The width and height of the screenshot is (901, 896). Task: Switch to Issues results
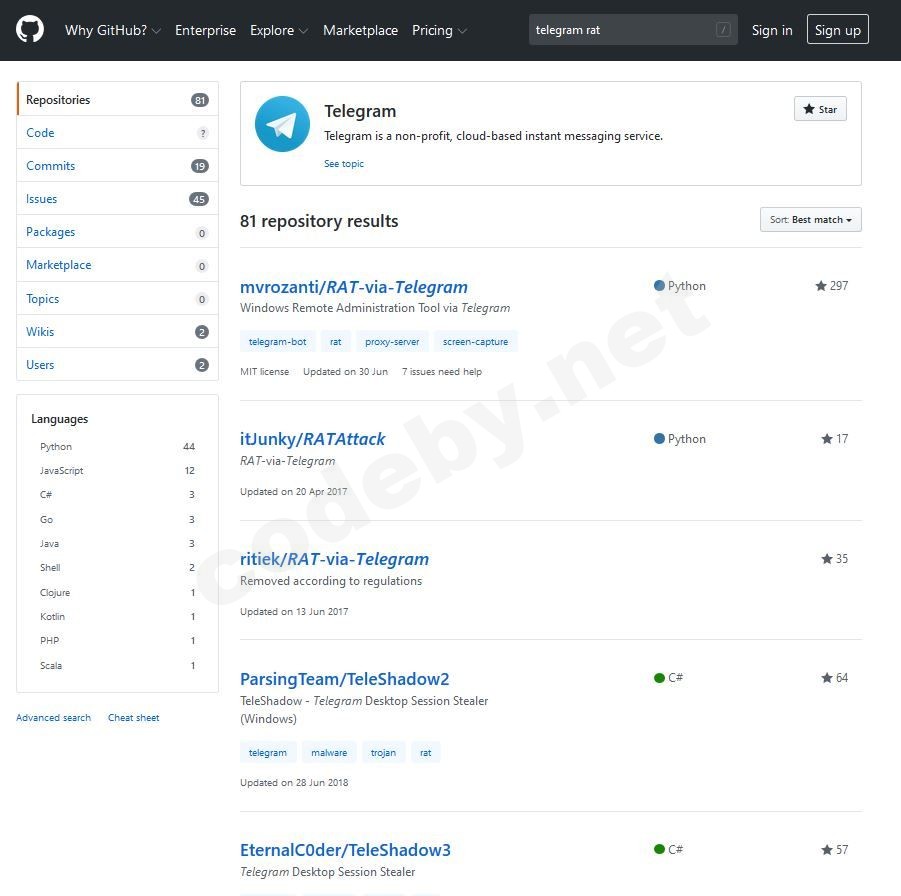(x=118, y=199)
